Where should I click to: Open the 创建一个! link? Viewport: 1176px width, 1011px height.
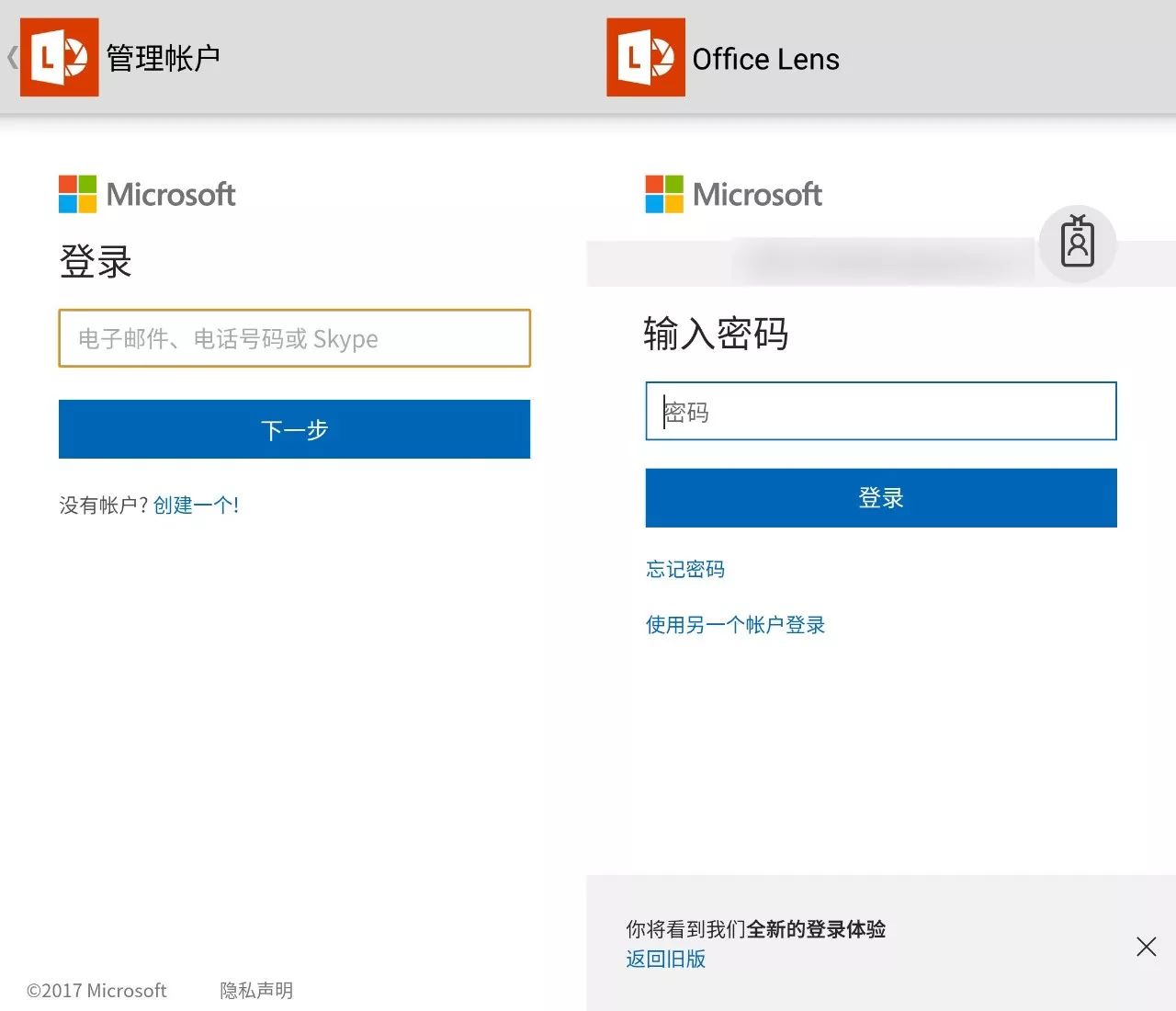point(196,505)
